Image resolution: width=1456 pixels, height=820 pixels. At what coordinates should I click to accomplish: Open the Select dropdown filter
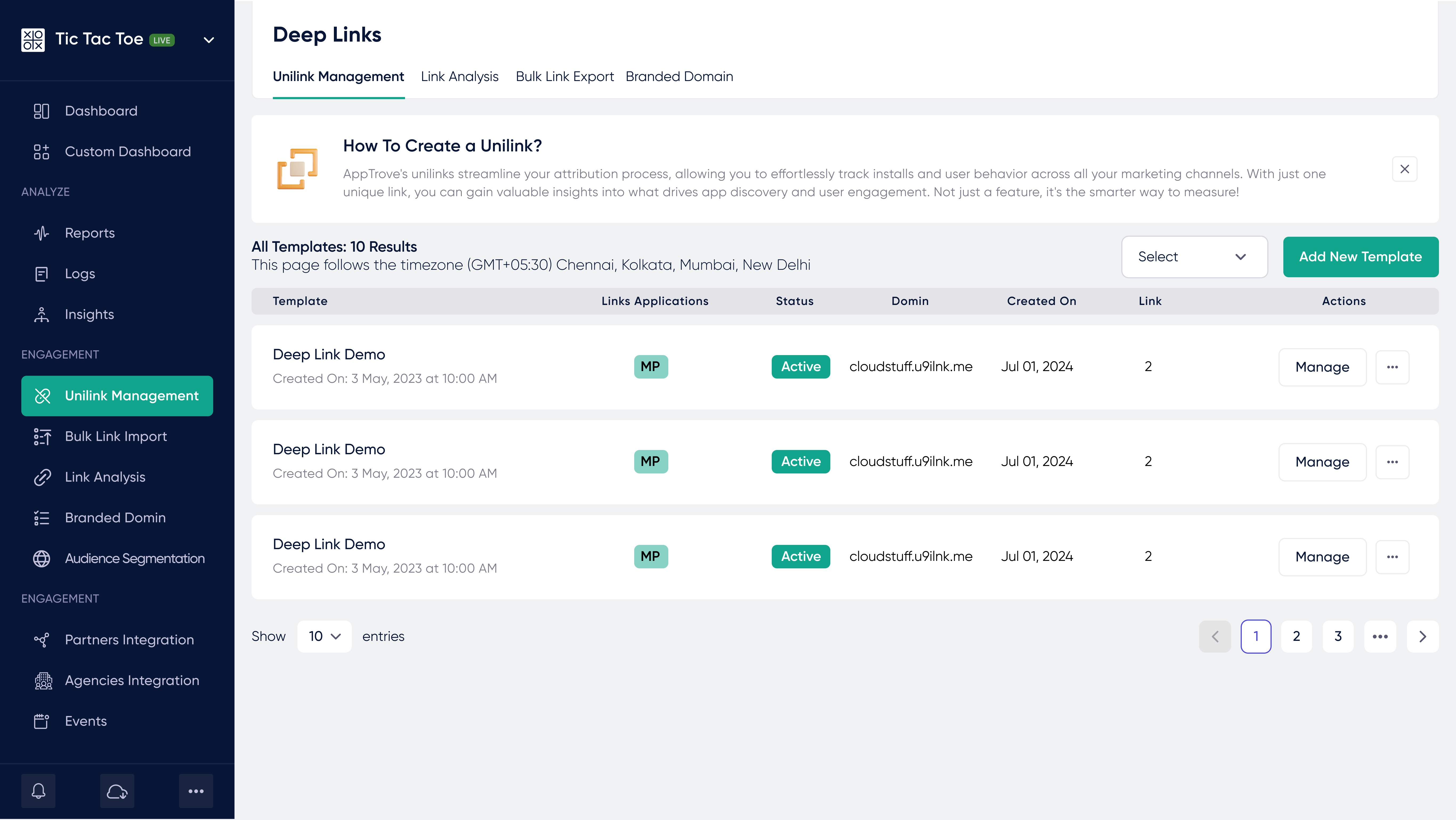(1194, 257)
